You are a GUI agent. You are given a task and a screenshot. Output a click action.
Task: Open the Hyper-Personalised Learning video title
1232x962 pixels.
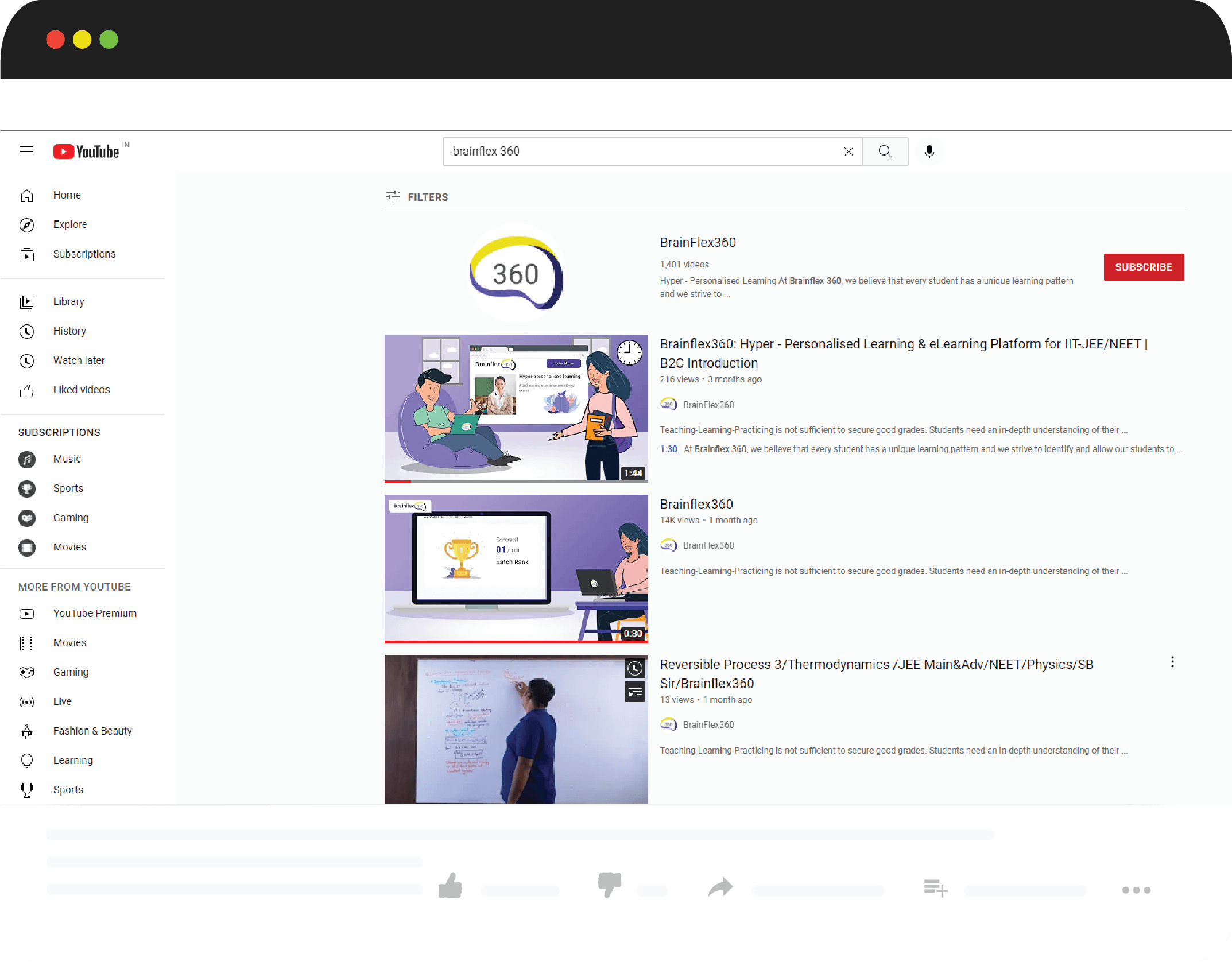click(904, 354)
